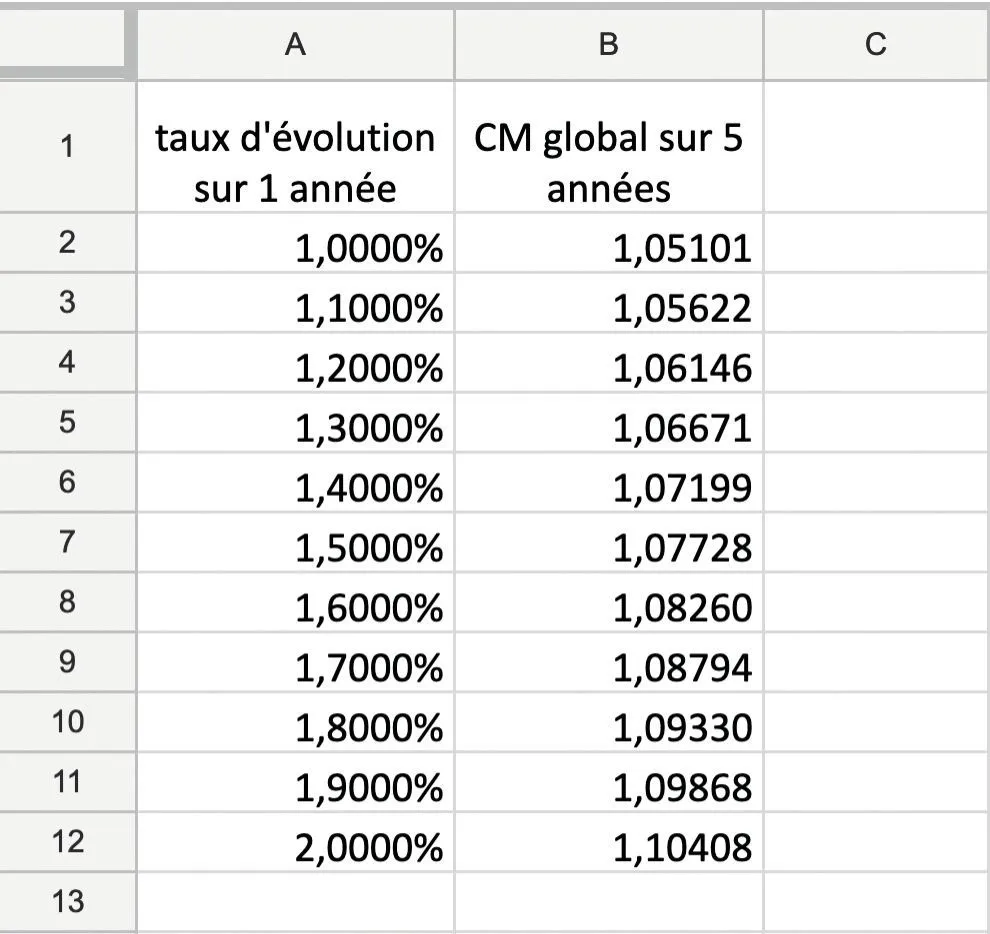Click cell "CM global sur 5 années"
This screenshot has height=934, width=990.
(x=609, y=147)
